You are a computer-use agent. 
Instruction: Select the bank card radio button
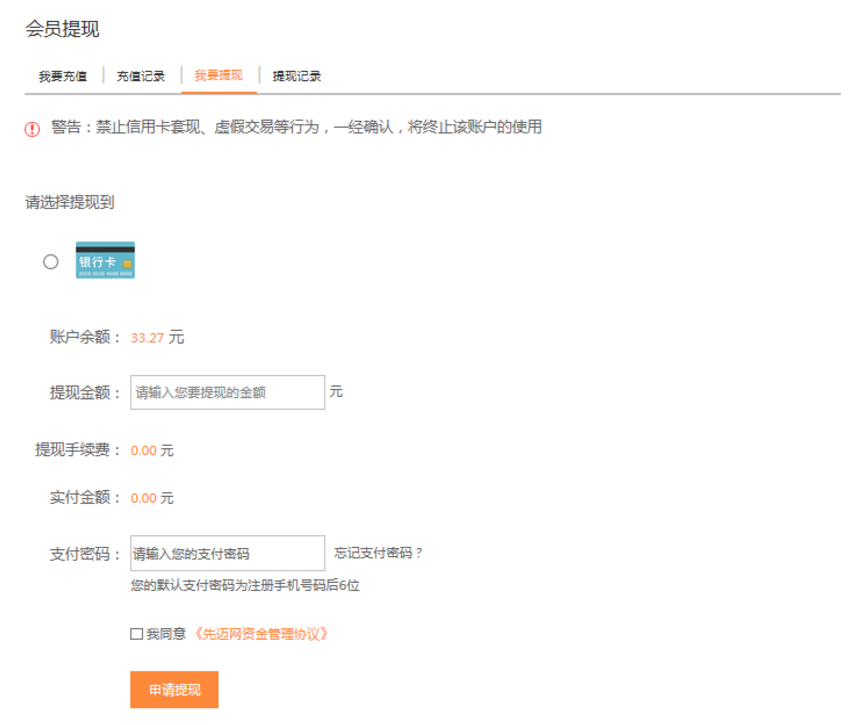[x=51, y=261]
